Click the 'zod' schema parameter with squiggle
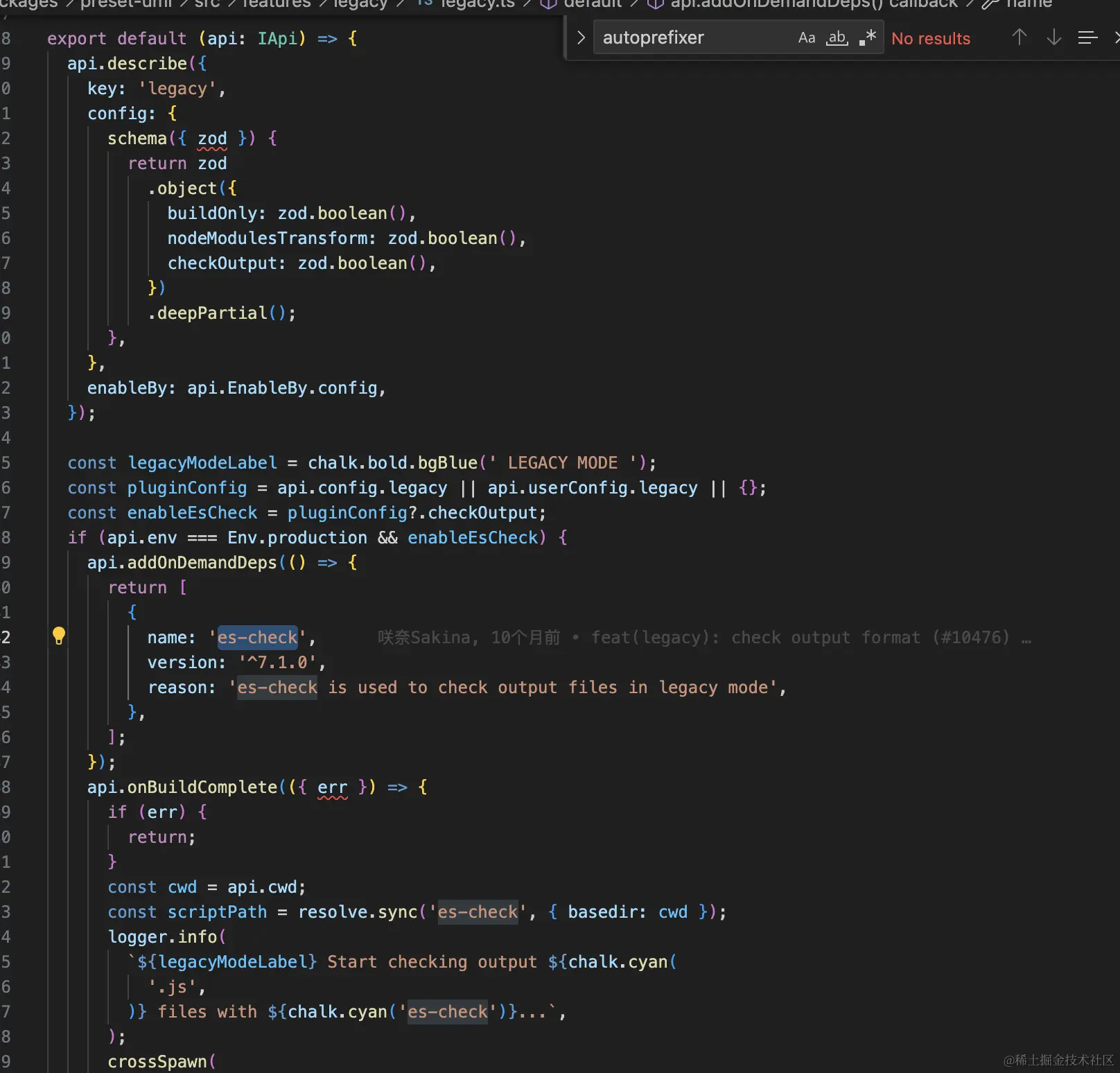The width and height of the screenshot is (1120, 1073). 212,139
